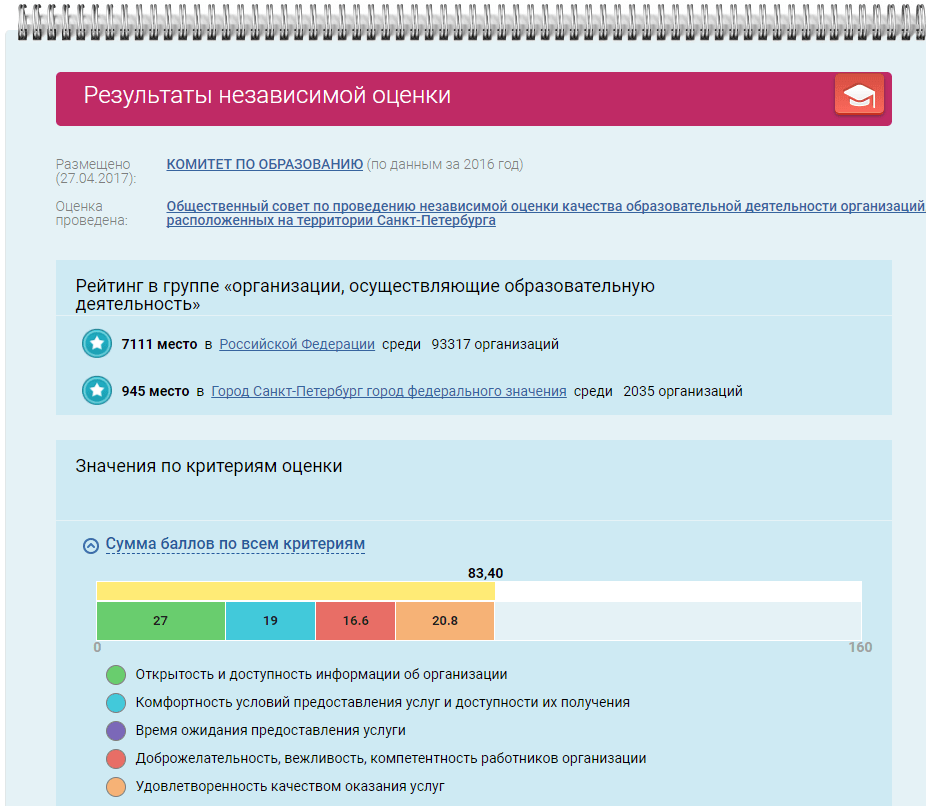The width and height of the screenshot is (926, 806).
Task: Open the КОМИТЕТ ПО ОБРАЗОВАНИЮ link
Action: pyautogui.click(x=264, y=164)
